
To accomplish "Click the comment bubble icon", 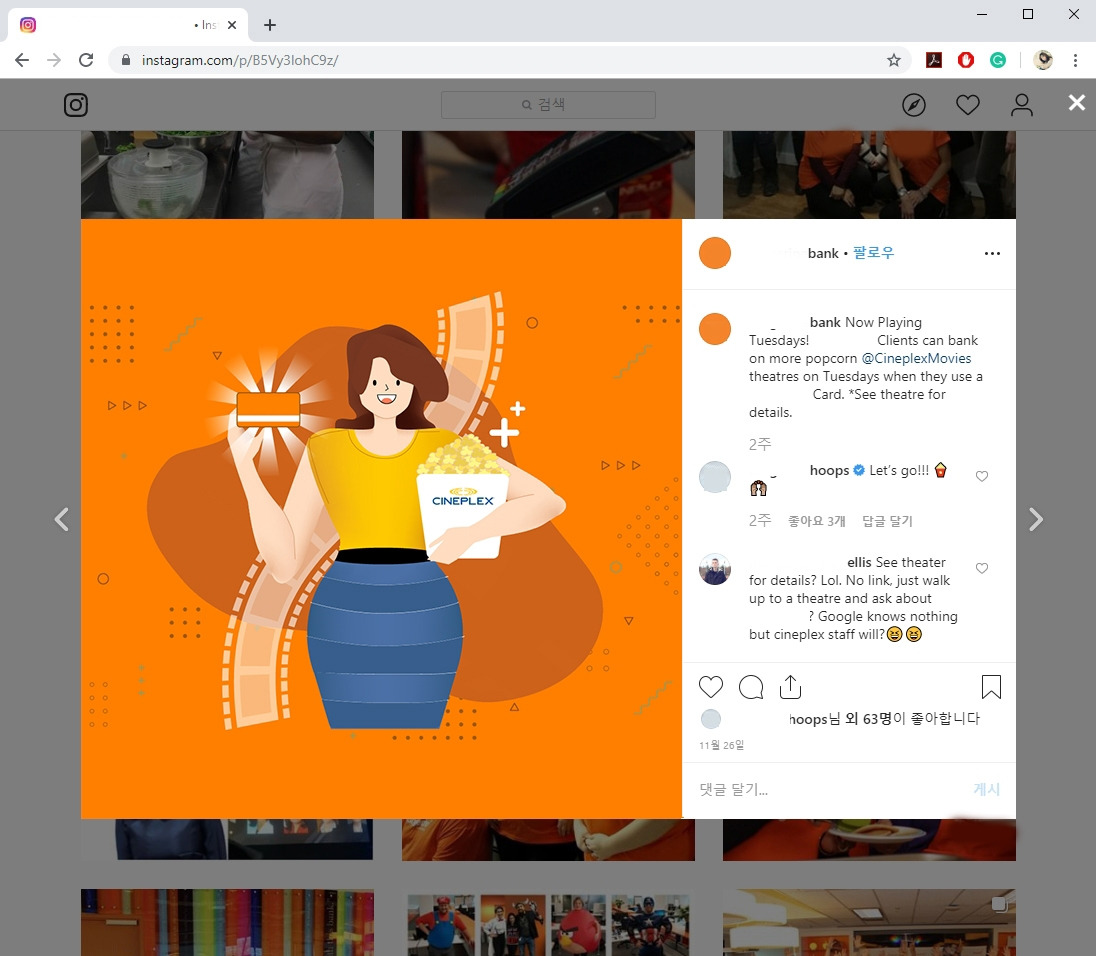I will point(751,687).
